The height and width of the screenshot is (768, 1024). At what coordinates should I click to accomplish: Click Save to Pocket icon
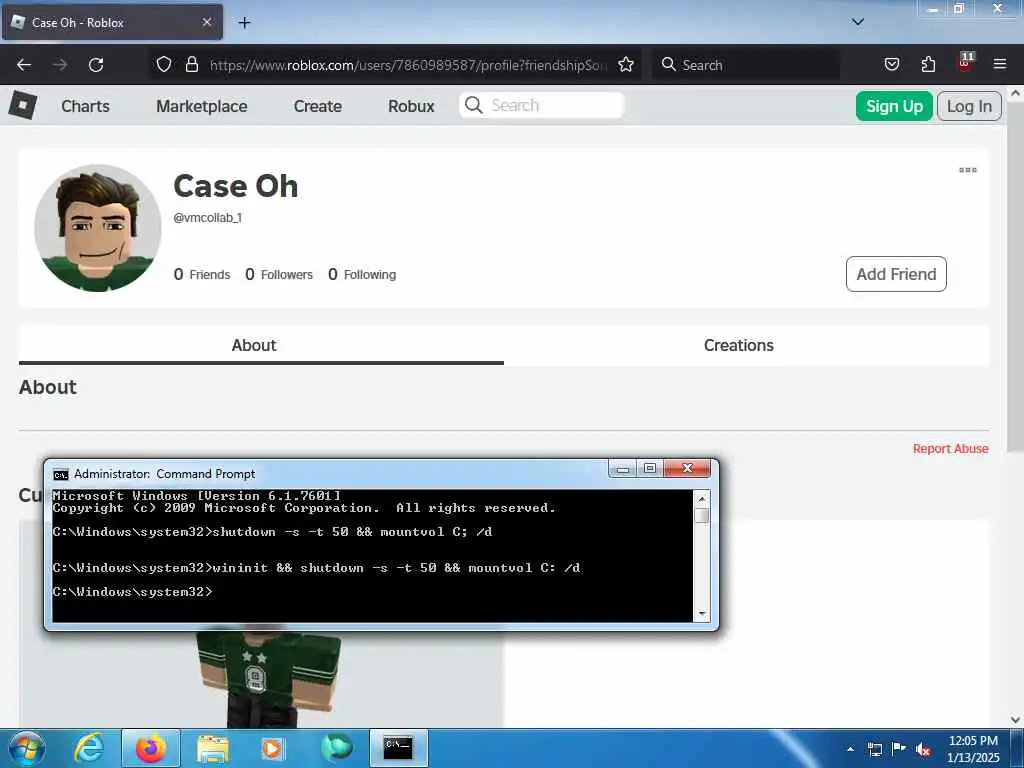tap(891, 64)
